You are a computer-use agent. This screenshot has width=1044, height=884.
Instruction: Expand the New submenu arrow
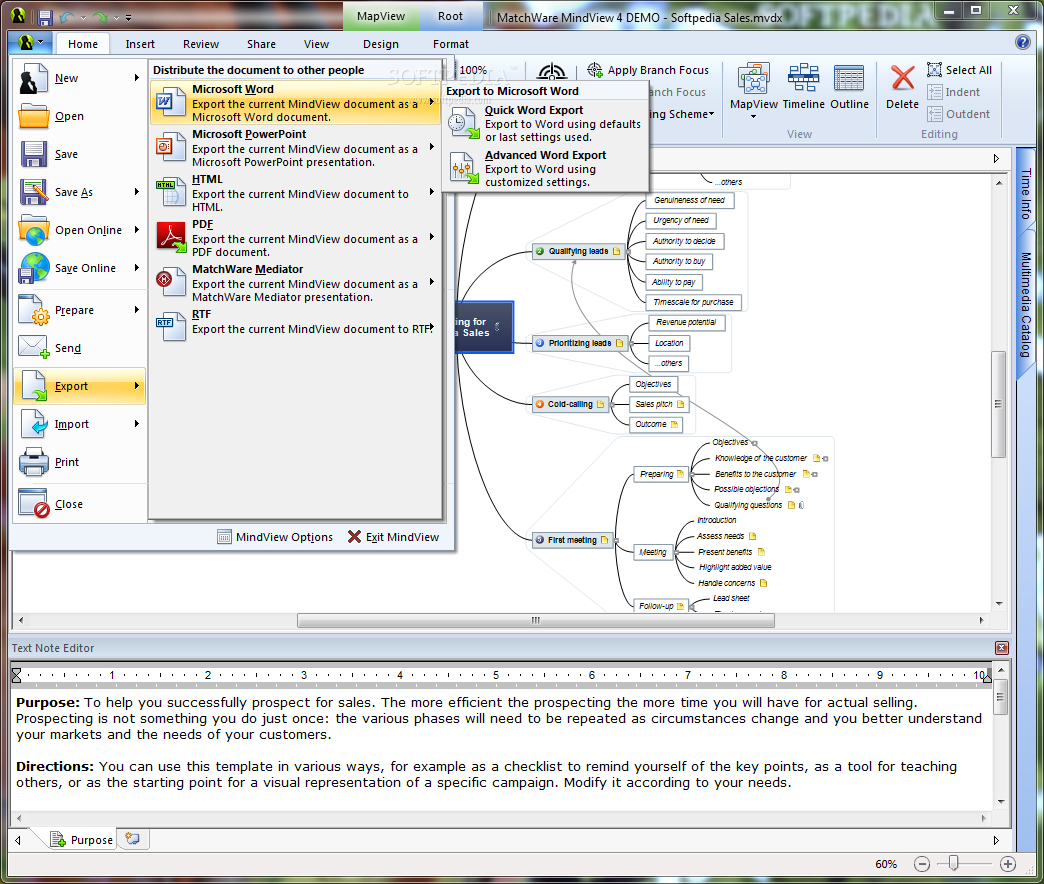136,78
